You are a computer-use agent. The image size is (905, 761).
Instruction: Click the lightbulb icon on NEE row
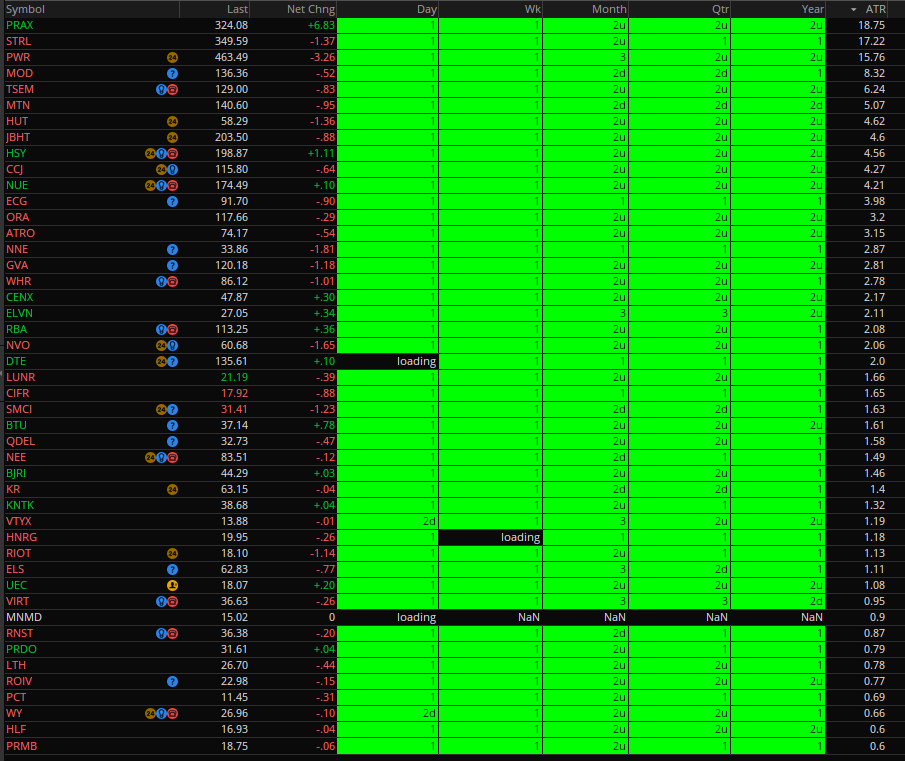[x=162, y=458]
